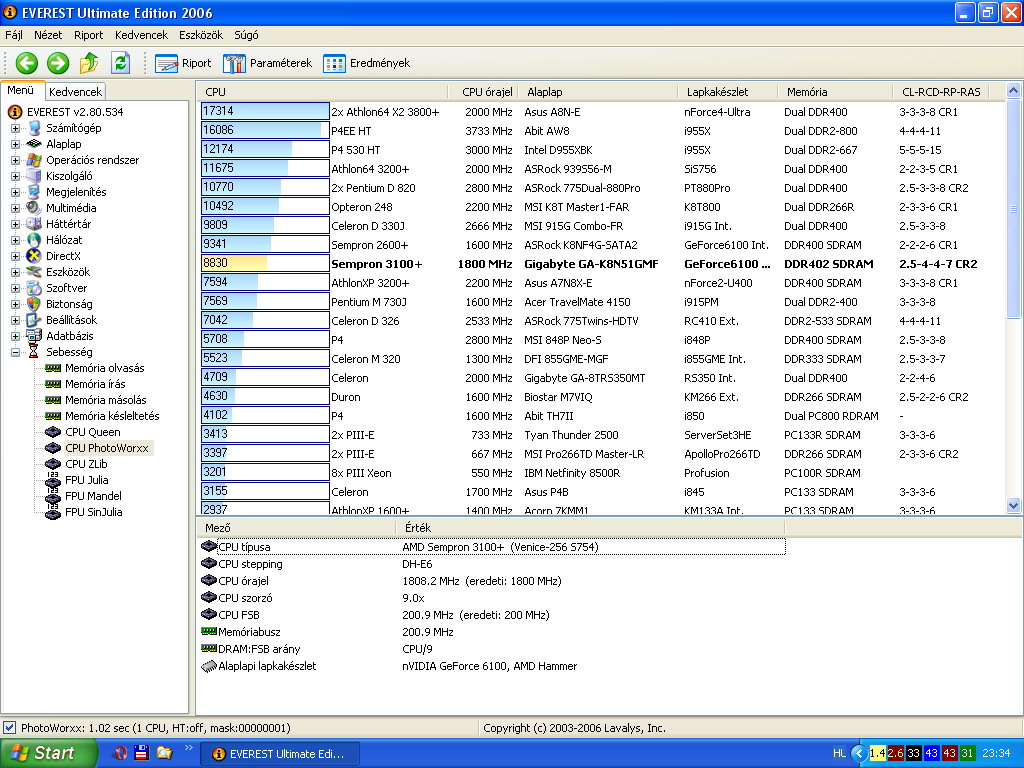
Task: Sort results by Lapkakészlet column
Action: 728,92
